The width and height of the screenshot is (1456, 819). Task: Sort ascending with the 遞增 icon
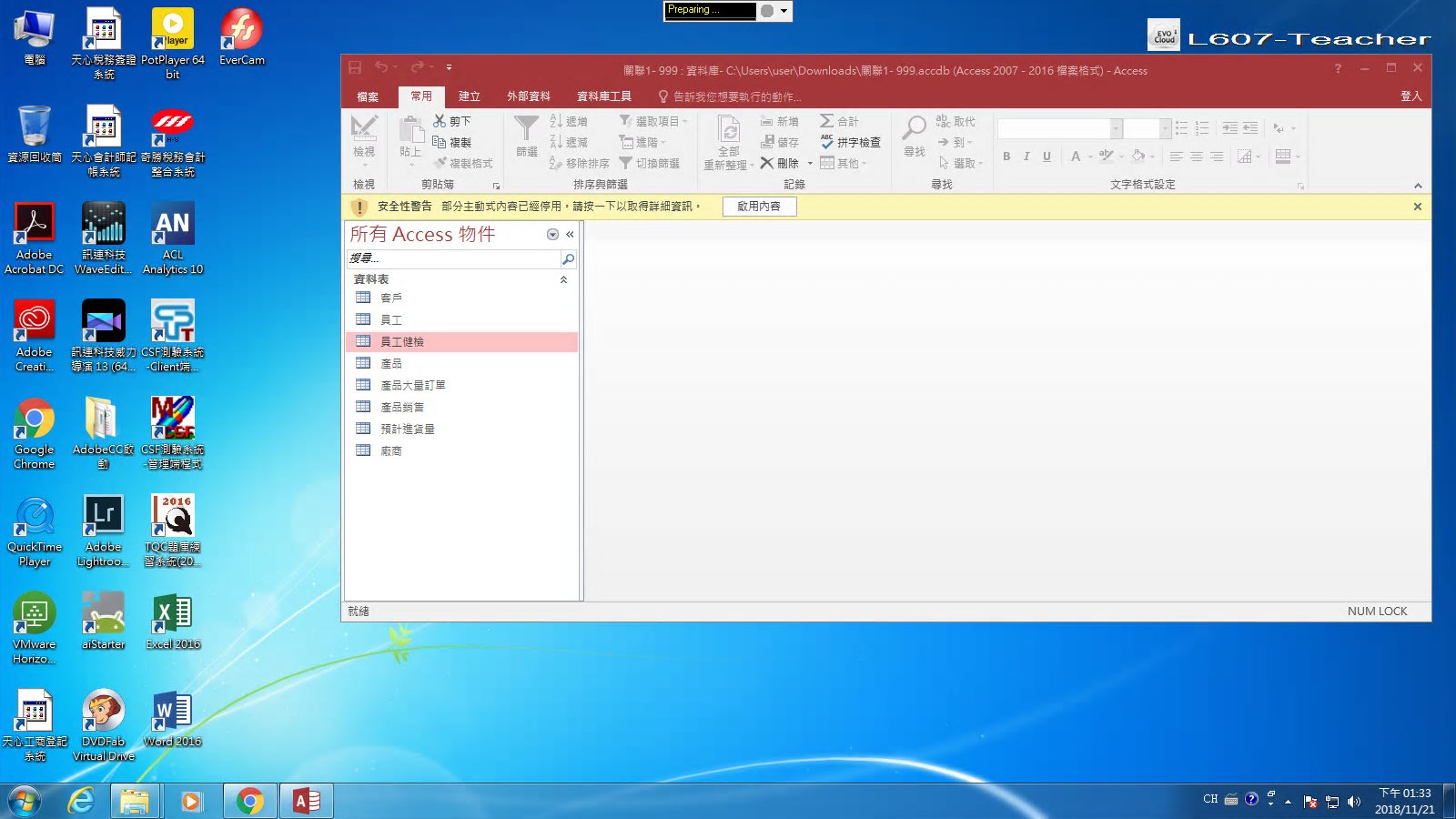click(x=556, y=121)
